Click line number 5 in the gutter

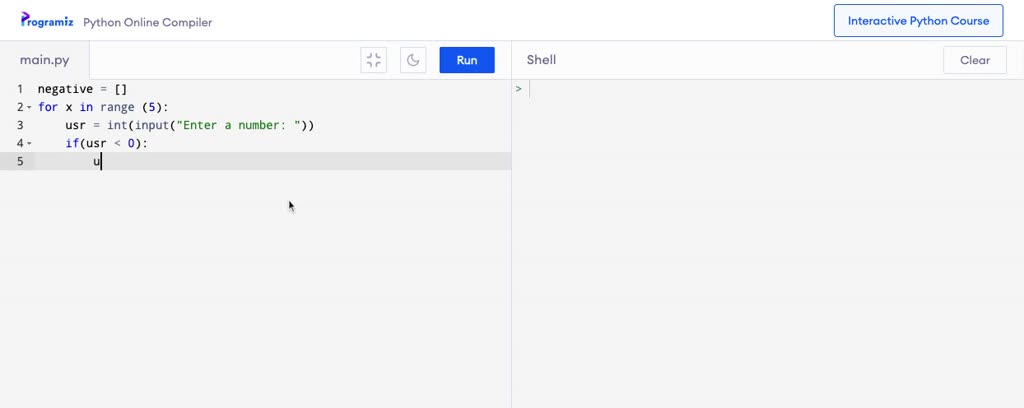[19, 161]
